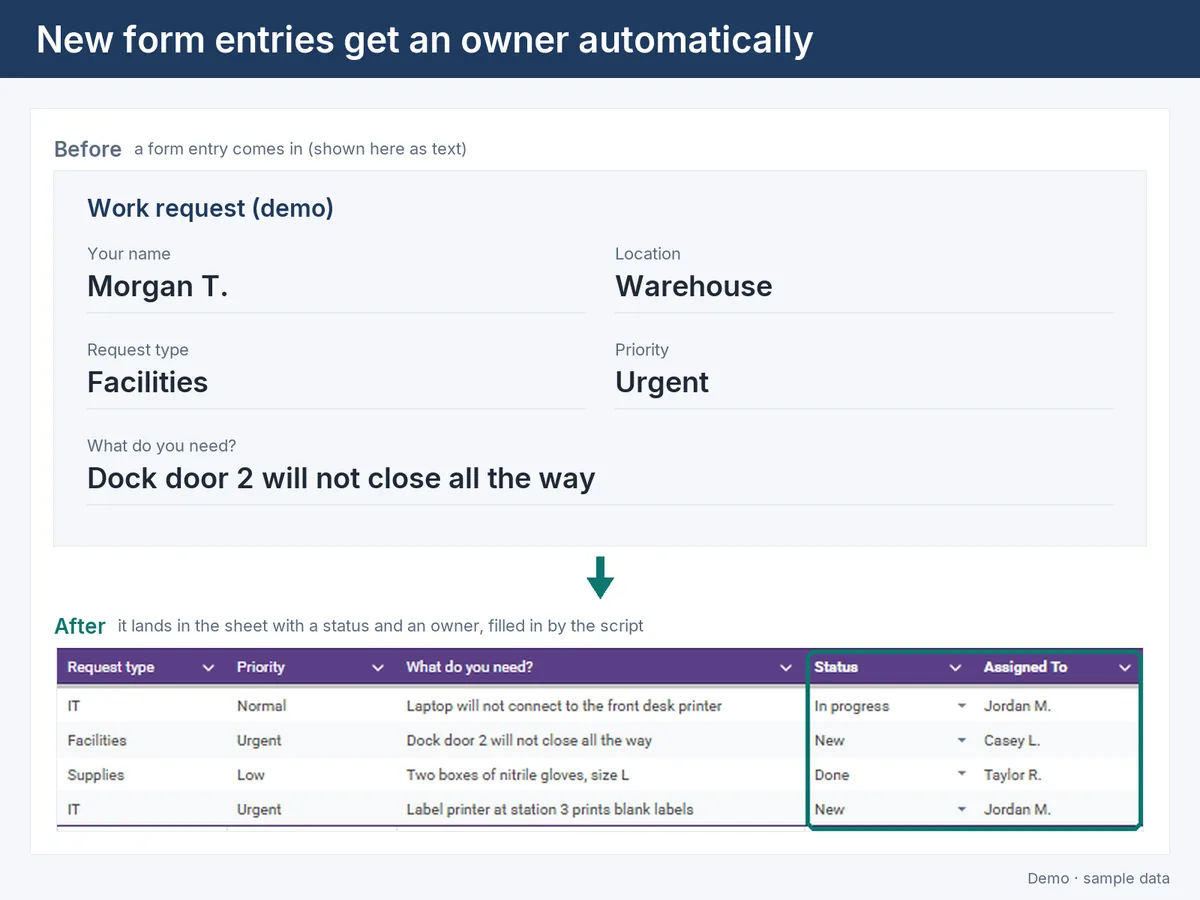Open the 'In progress' status dropdown arrow
Viewport: 1200px width, 900px height.
[962, 706]
